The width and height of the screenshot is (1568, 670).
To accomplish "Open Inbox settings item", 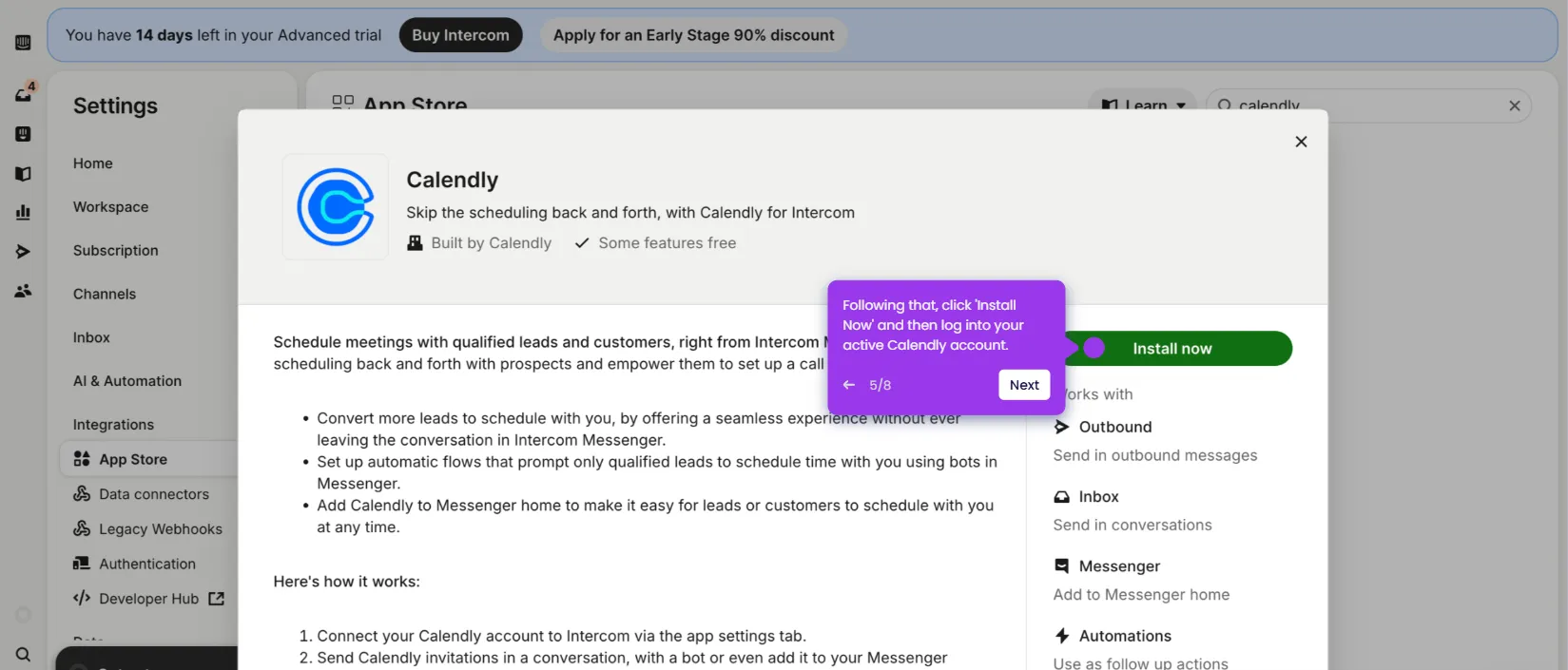I will [x=91, y=337].
